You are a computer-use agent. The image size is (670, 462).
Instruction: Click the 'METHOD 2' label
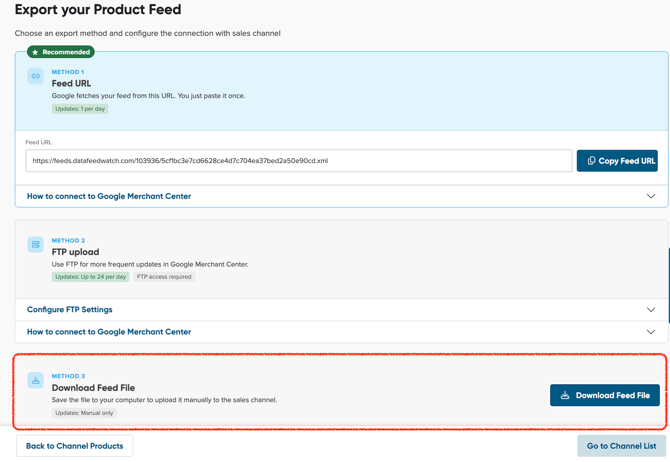point(68,240)
